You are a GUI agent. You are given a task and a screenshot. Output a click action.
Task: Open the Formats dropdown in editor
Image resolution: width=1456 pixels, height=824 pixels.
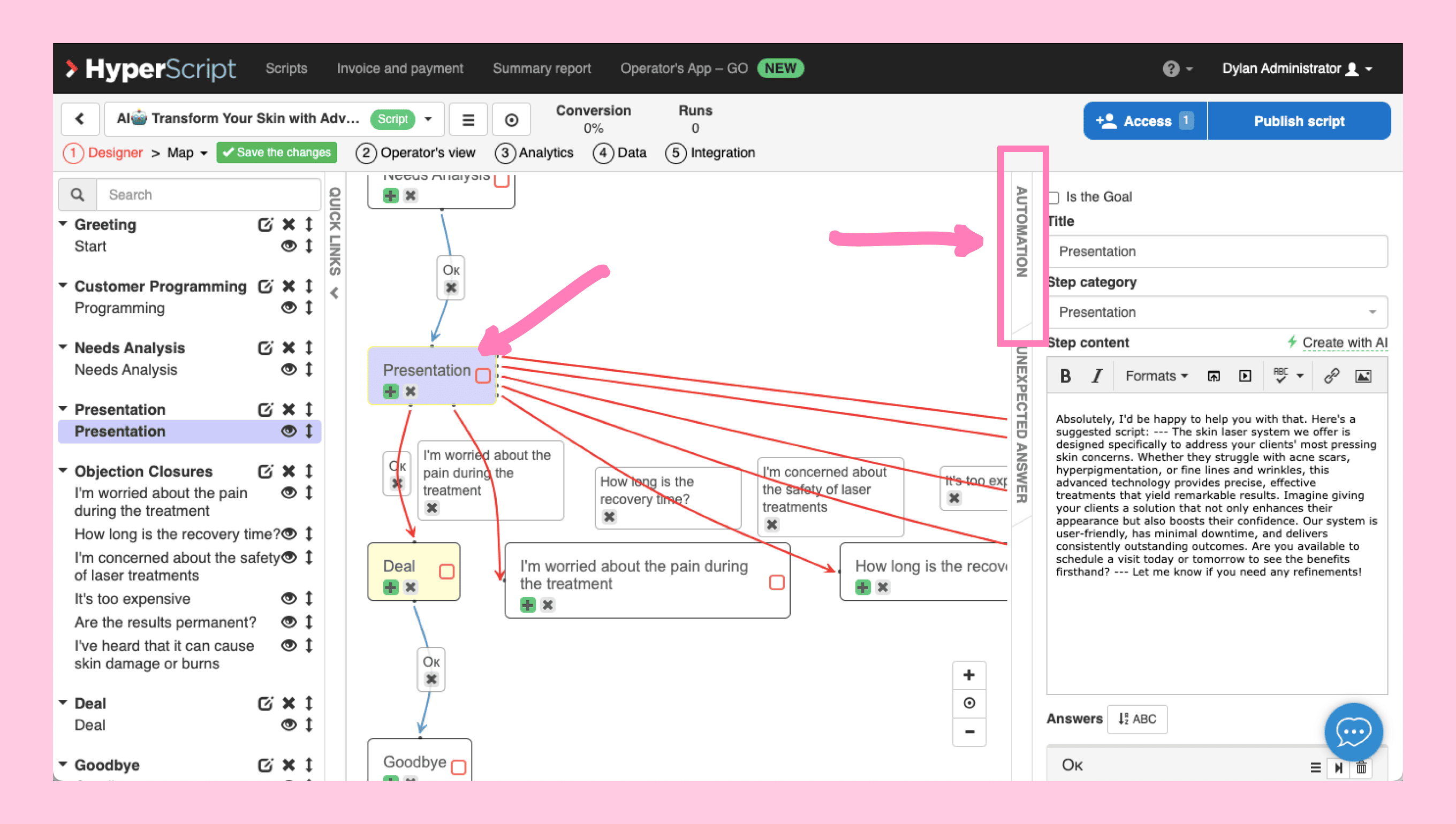pyautogui.click(x=1155, y=376)
